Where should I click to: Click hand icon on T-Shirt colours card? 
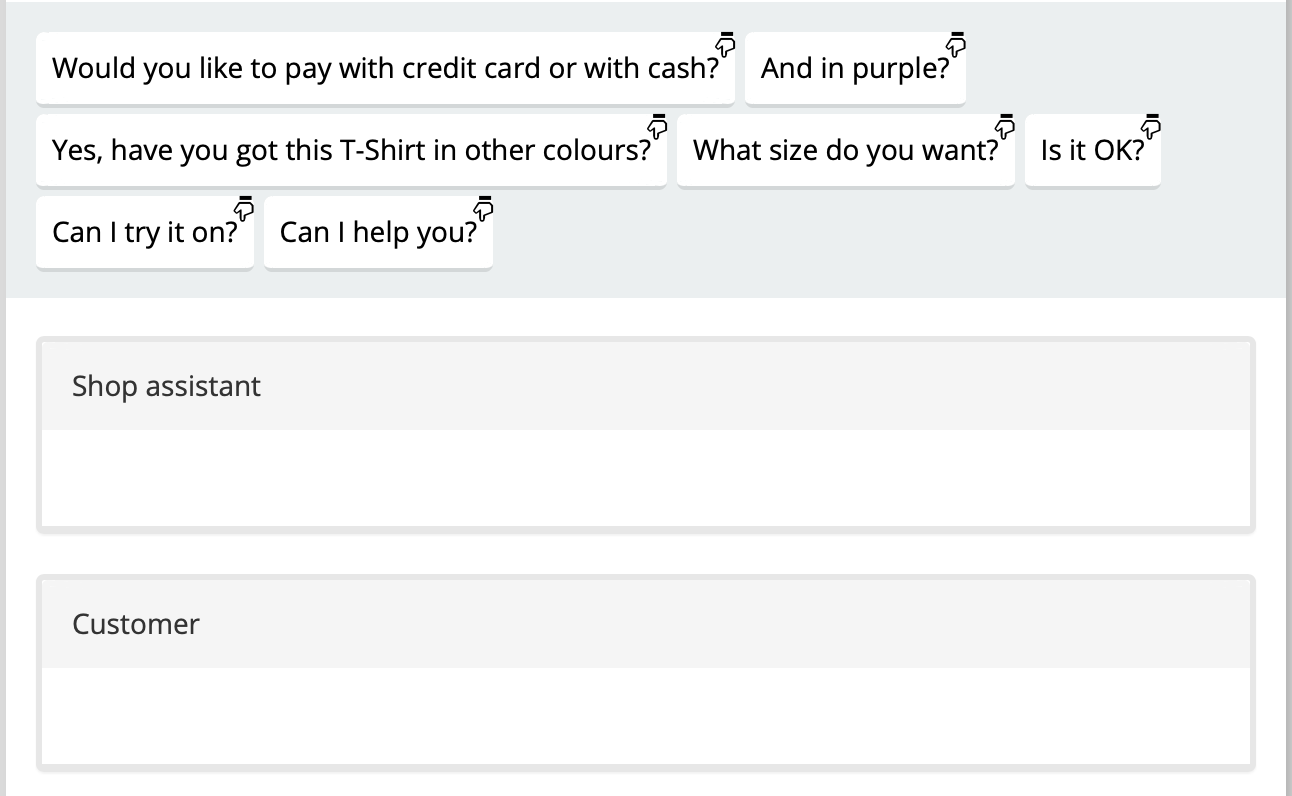(x=658, y=126)
